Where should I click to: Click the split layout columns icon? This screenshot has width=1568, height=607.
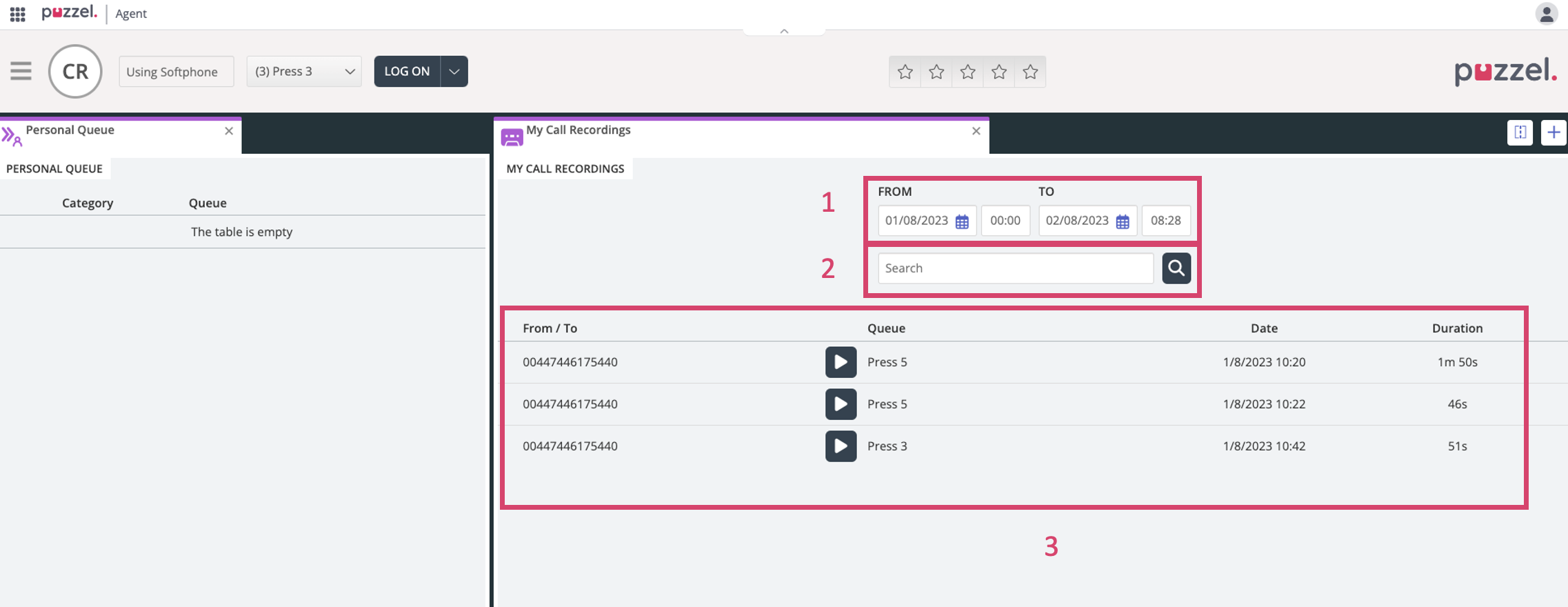(x=1520, y=132)
